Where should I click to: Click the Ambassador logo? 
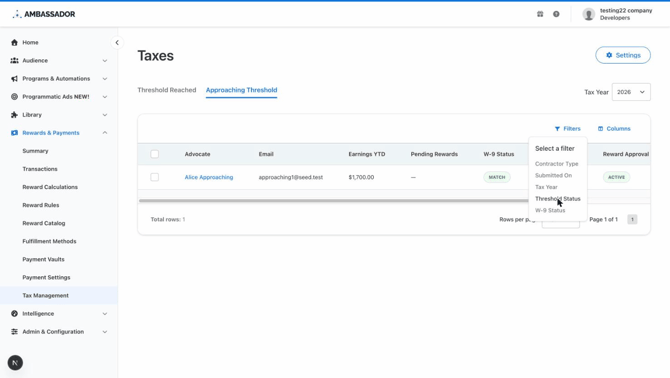coord(44,14)
